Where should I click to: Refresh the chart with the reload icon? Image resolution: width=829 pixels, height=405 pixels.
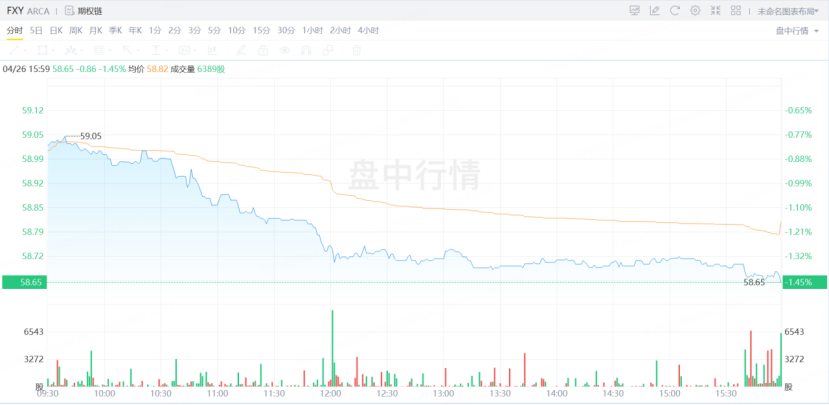[675, 10]
